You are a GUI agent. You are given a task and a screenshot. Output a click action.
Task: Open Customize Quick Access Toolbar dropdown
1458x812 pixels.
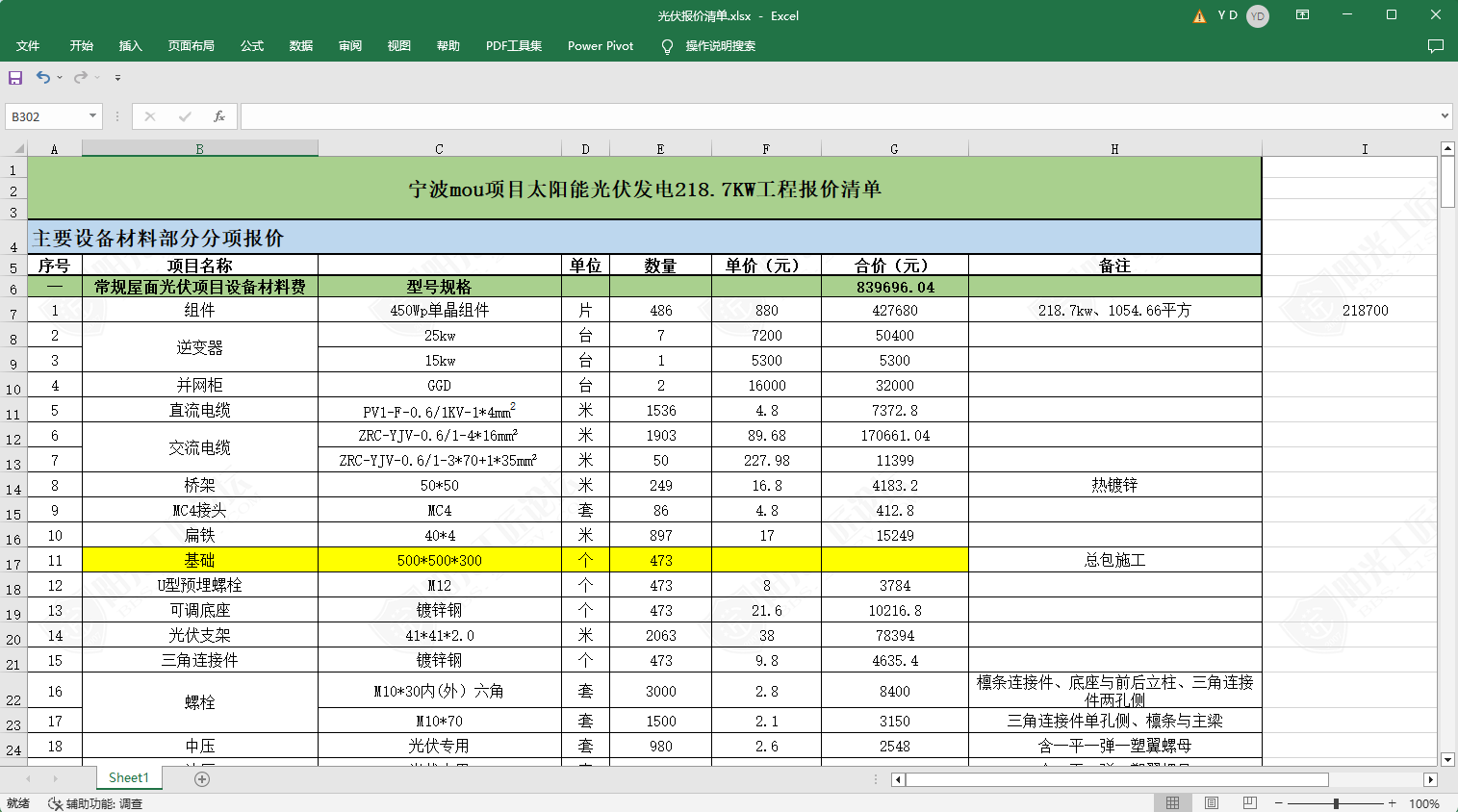click(117, 78)
